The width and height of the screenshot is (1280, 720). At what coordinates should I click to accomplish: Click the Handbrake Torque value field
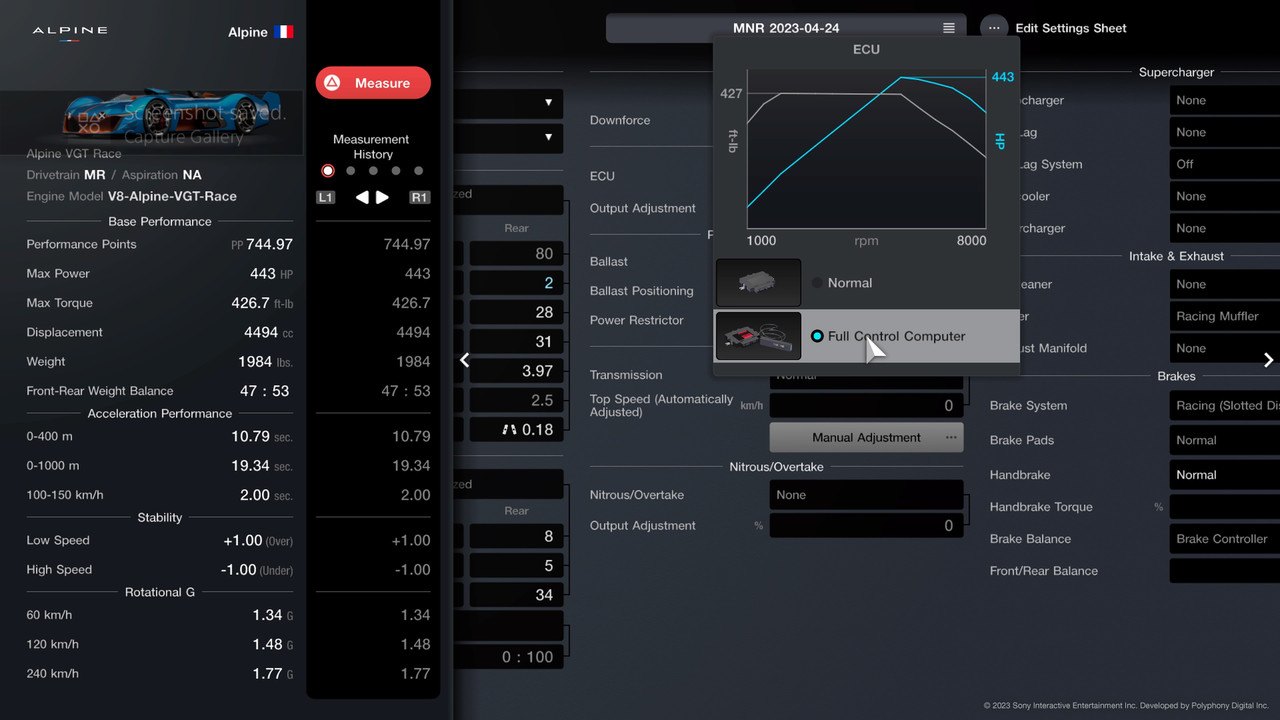[x=1225, y=507]
